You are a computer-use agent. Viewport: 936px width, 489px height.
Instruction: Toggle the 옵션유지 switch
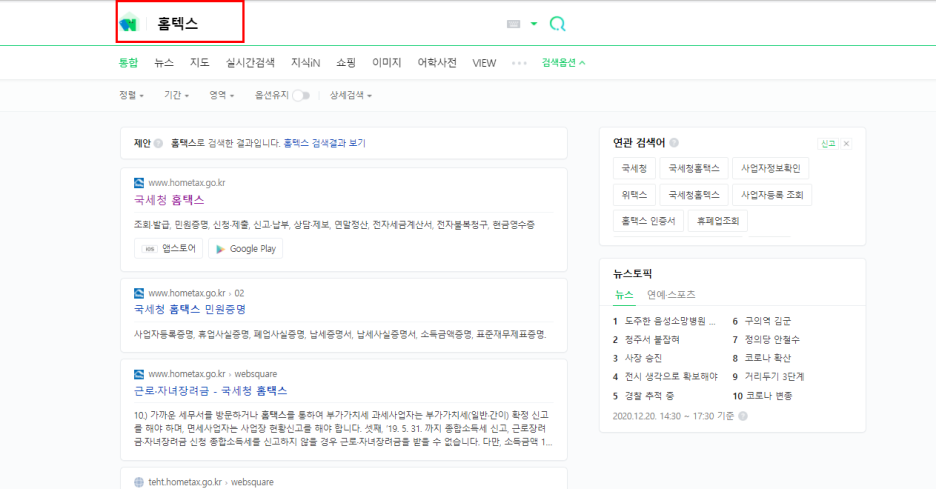[301, 96]
